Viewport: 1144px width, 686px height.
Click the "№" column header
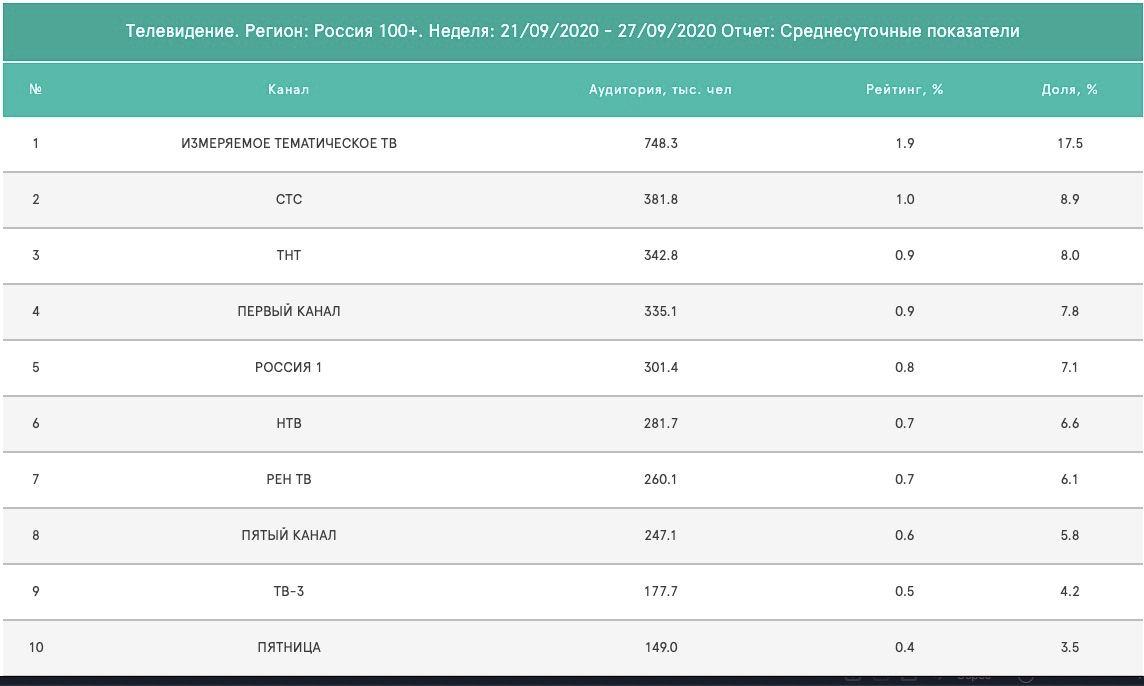36,89
